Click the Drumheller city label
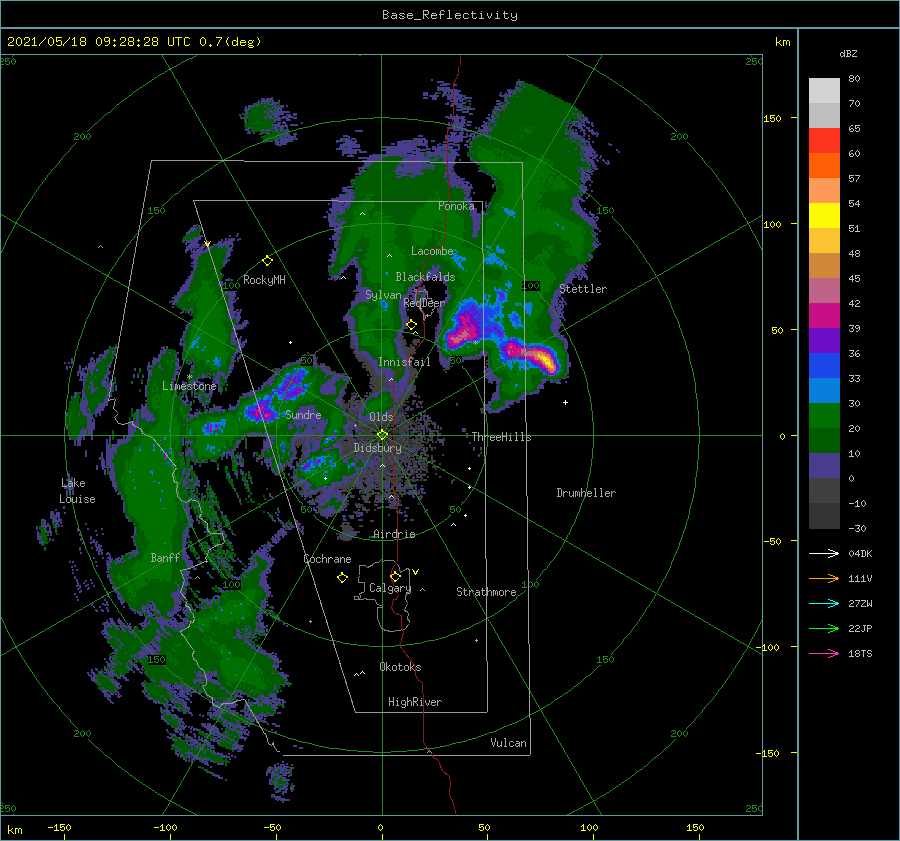The height and width of the screenshot is (841, 900). pos(586,493)
